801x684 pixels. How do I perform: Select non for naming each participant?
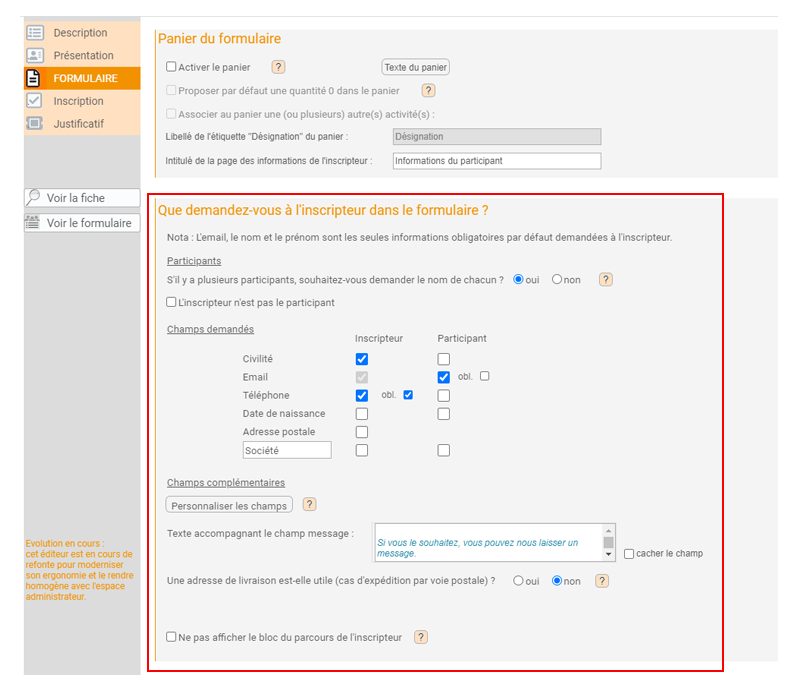tap(557, 279)
